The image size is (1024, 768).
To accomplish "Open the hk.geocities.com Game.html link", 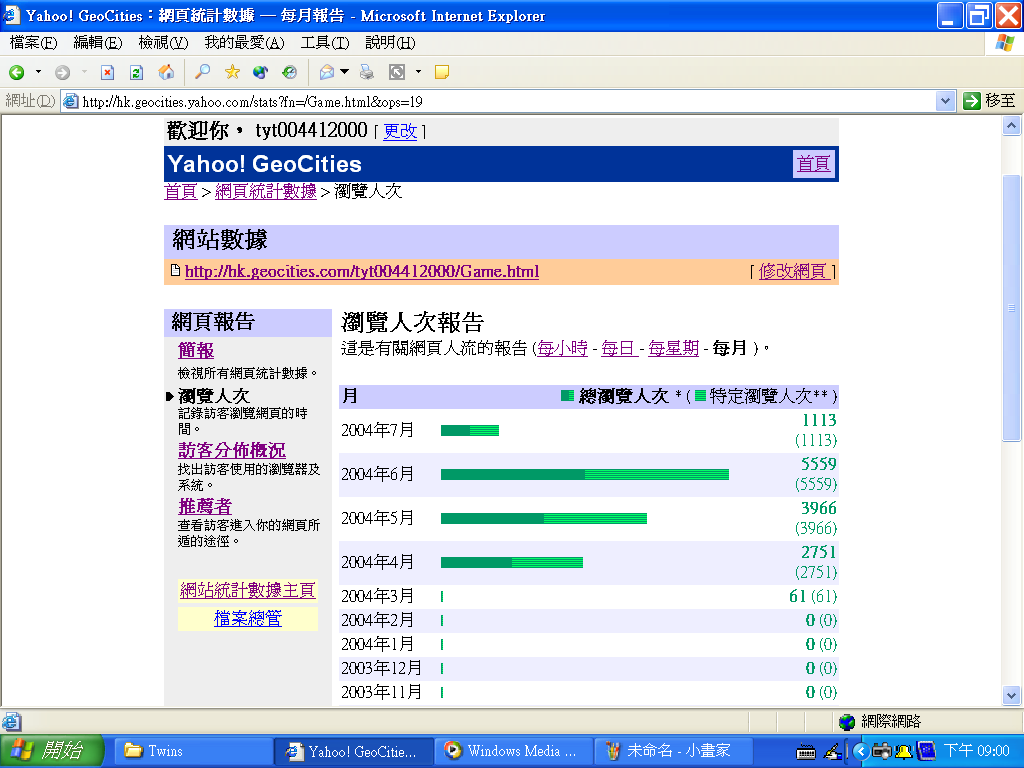I will coord(362,271).
